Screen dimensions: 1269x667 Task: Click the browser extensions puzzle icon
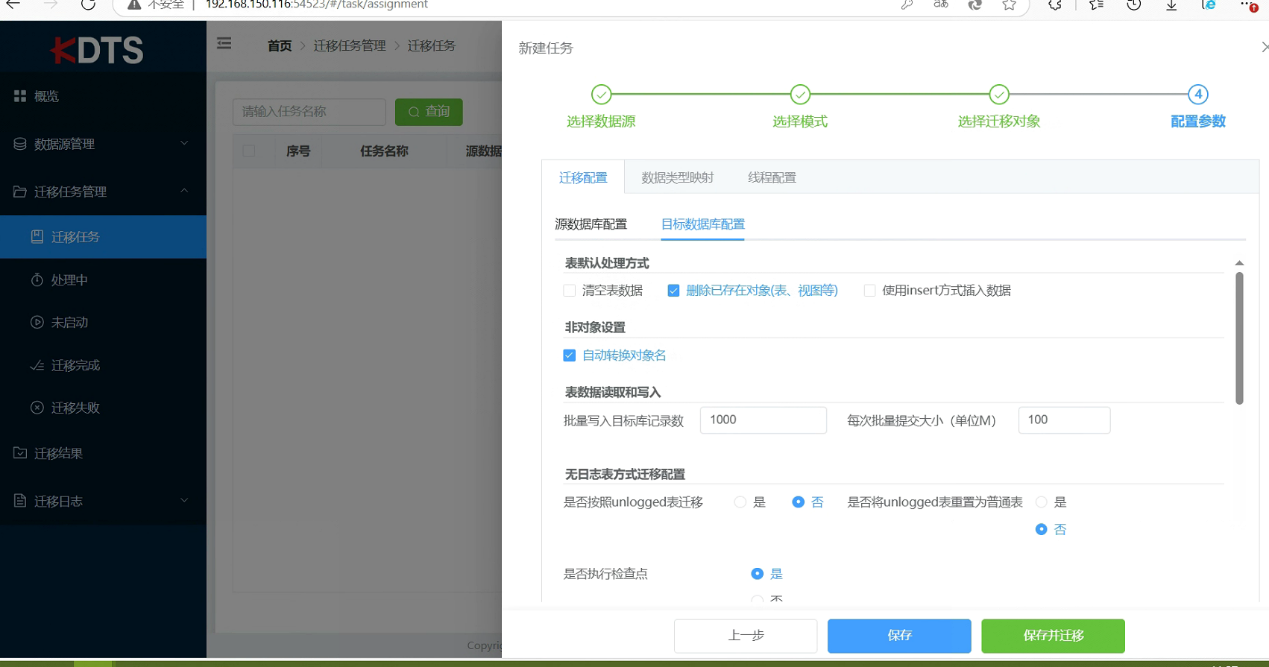tap(1055, 5)
